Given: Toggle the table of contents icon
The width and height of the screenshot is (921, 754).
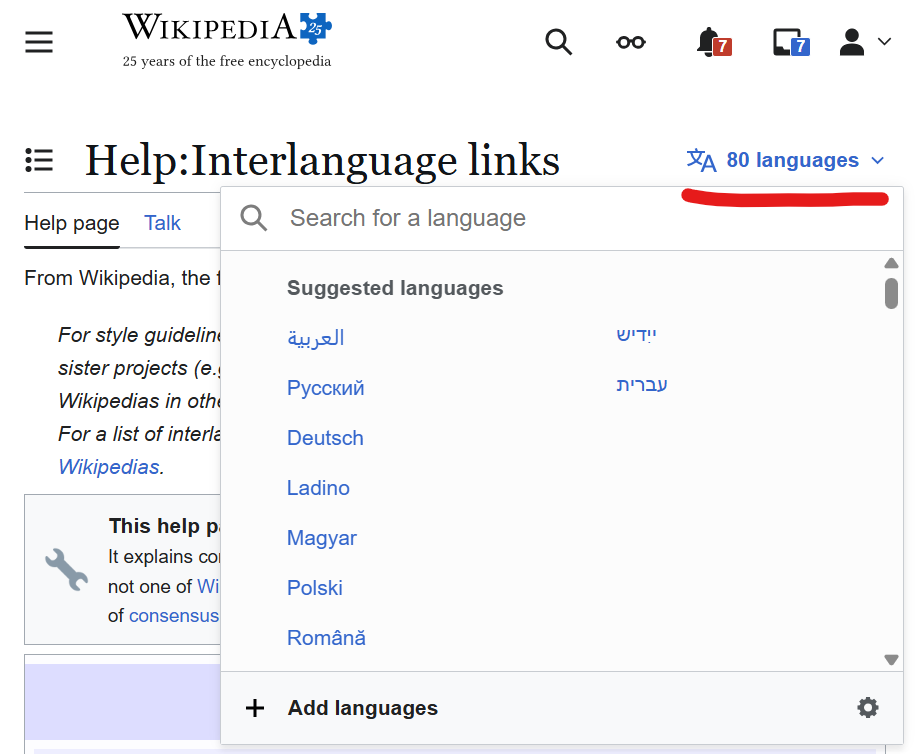Looking at the screenshot, I should click(39, 160).
